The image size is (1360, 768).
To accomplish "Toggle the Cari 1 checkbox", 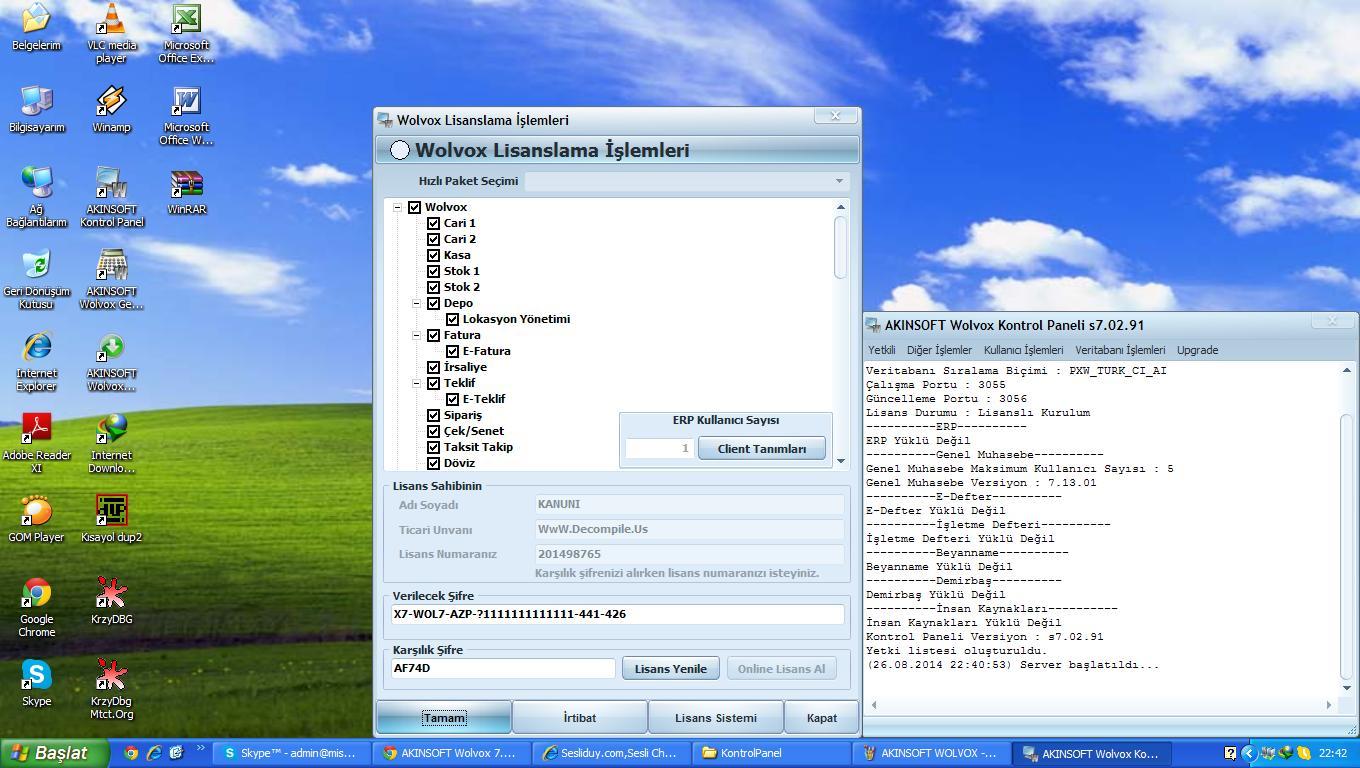I will (x=433, y=223).
